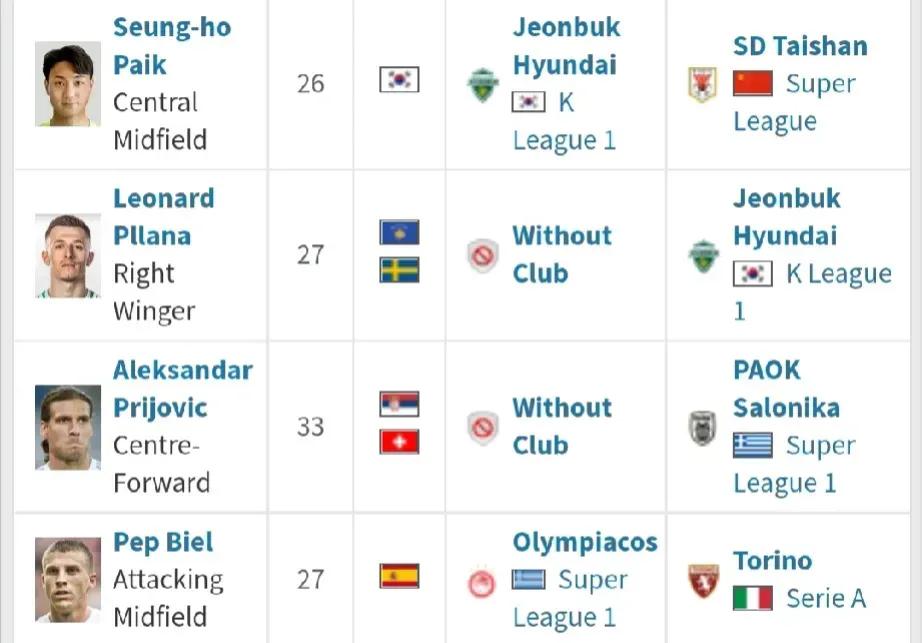
Task: Open the Serie A league link
Action: pyautogui.click(x=826, y=598)
